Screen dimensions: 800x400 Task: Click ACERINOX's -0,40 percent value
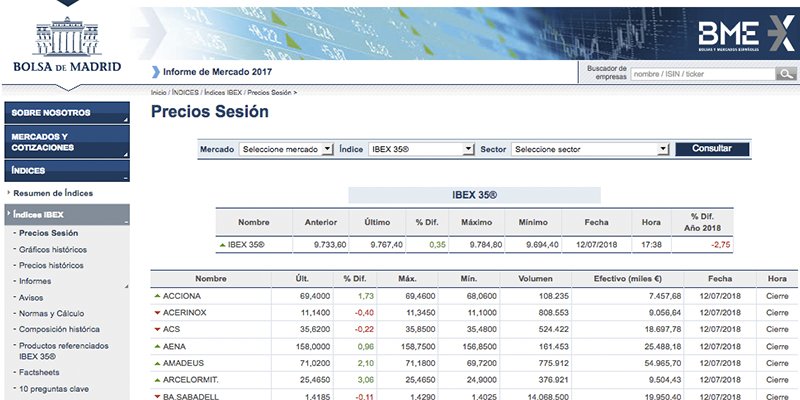click(364, 313)
